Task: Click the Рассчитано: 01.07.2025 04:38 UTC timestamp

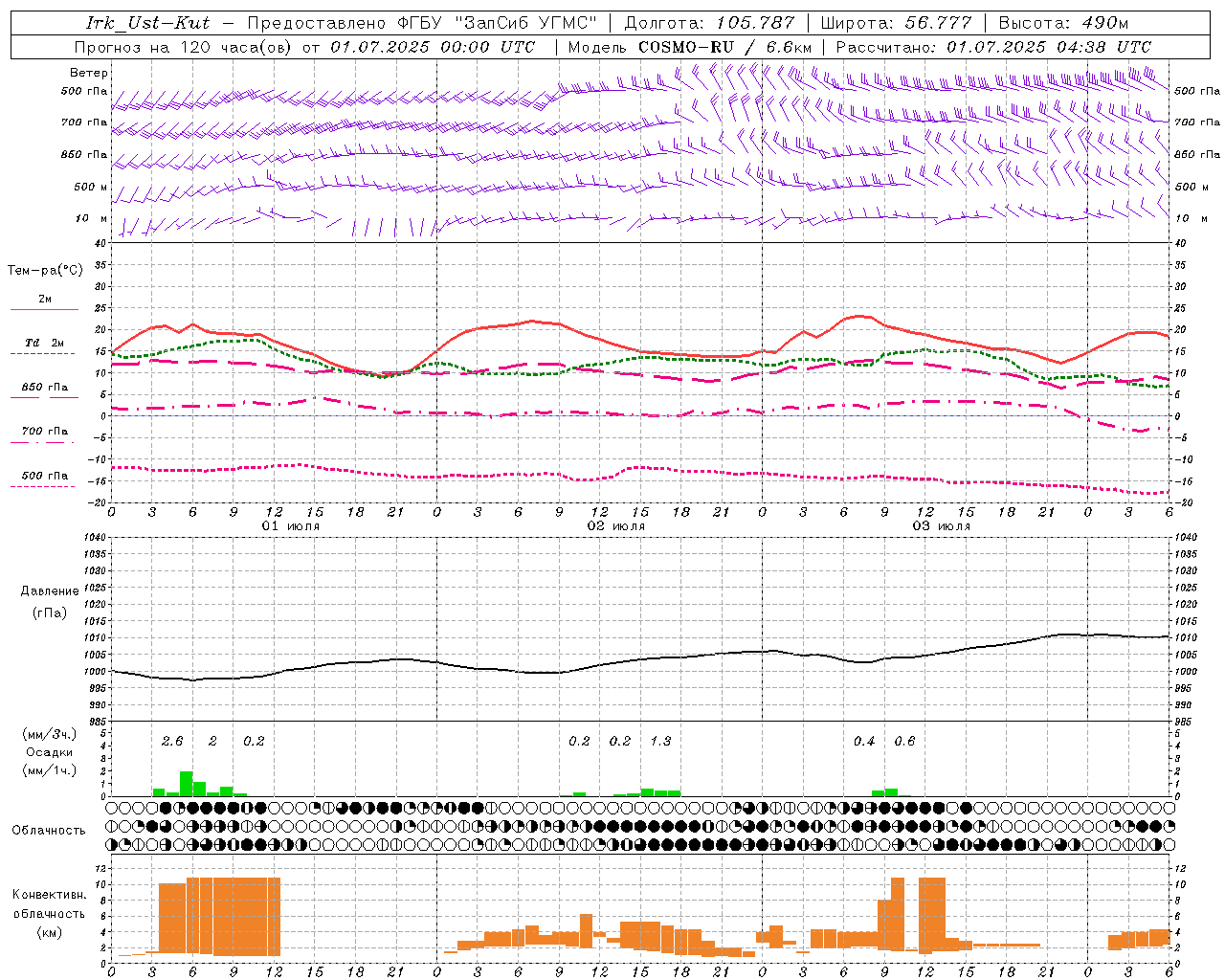Action: 993,47
